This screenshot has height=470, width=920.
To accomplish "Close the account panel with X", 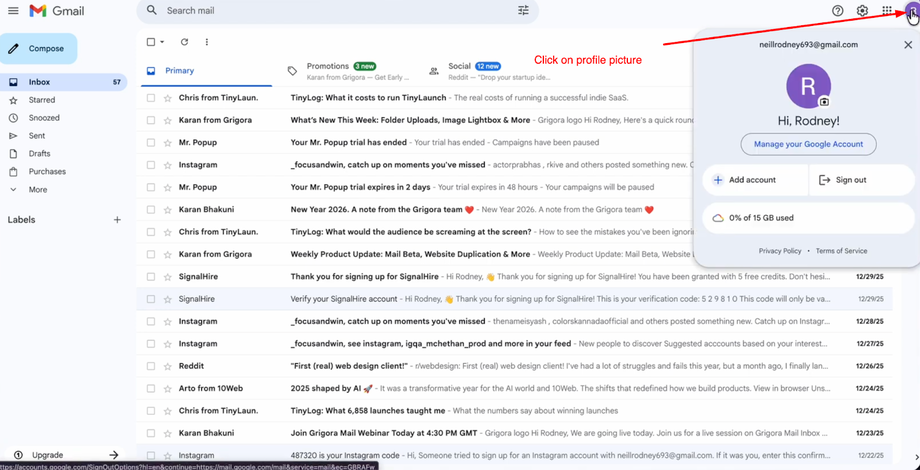I will pos(908,45).
